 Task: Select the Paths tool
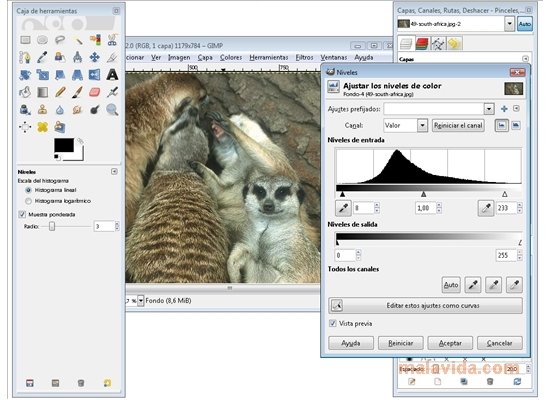(25, 57)
